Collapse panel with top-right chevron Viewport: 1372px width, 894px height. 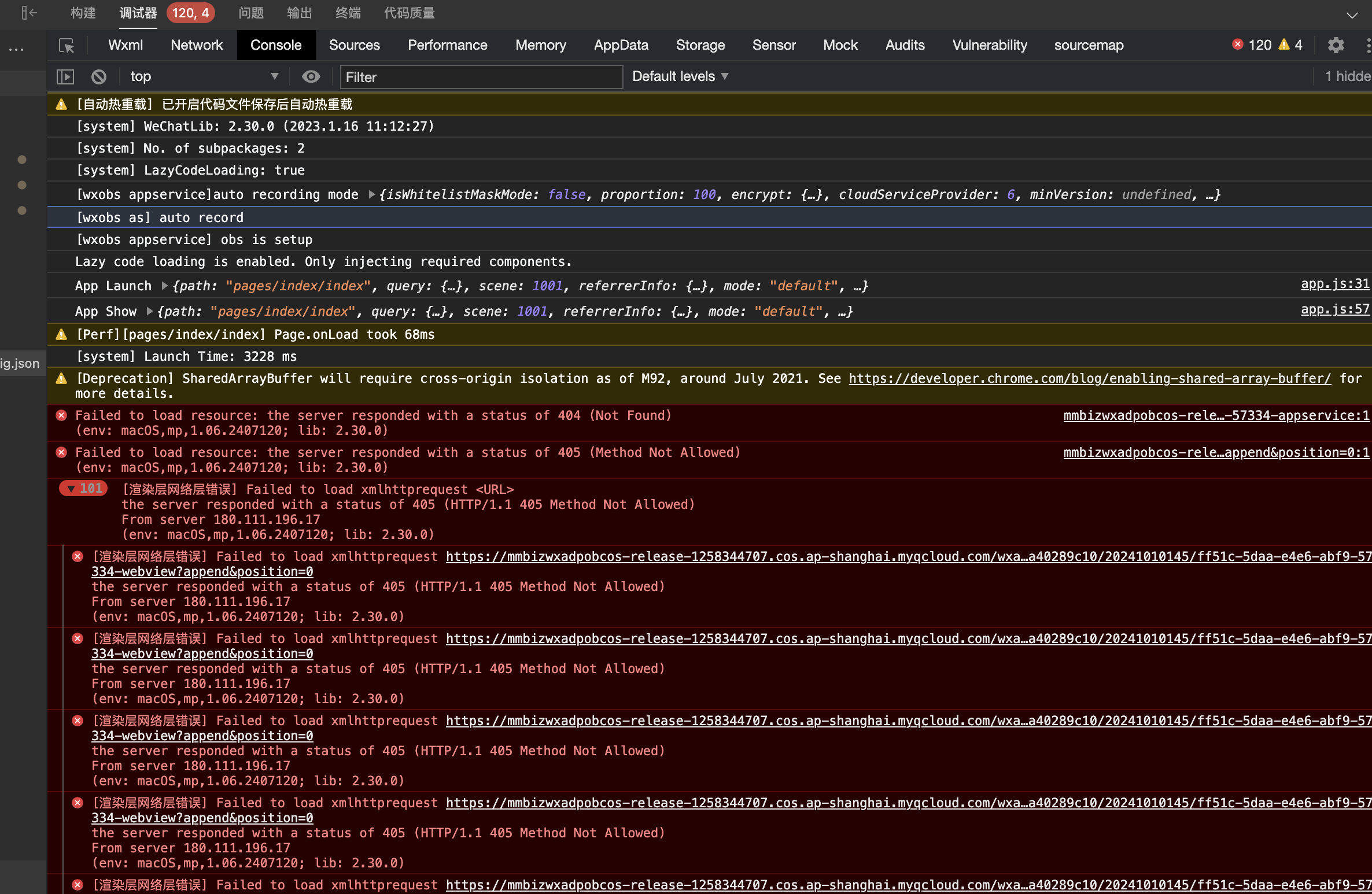click(x=1352, y=15)
